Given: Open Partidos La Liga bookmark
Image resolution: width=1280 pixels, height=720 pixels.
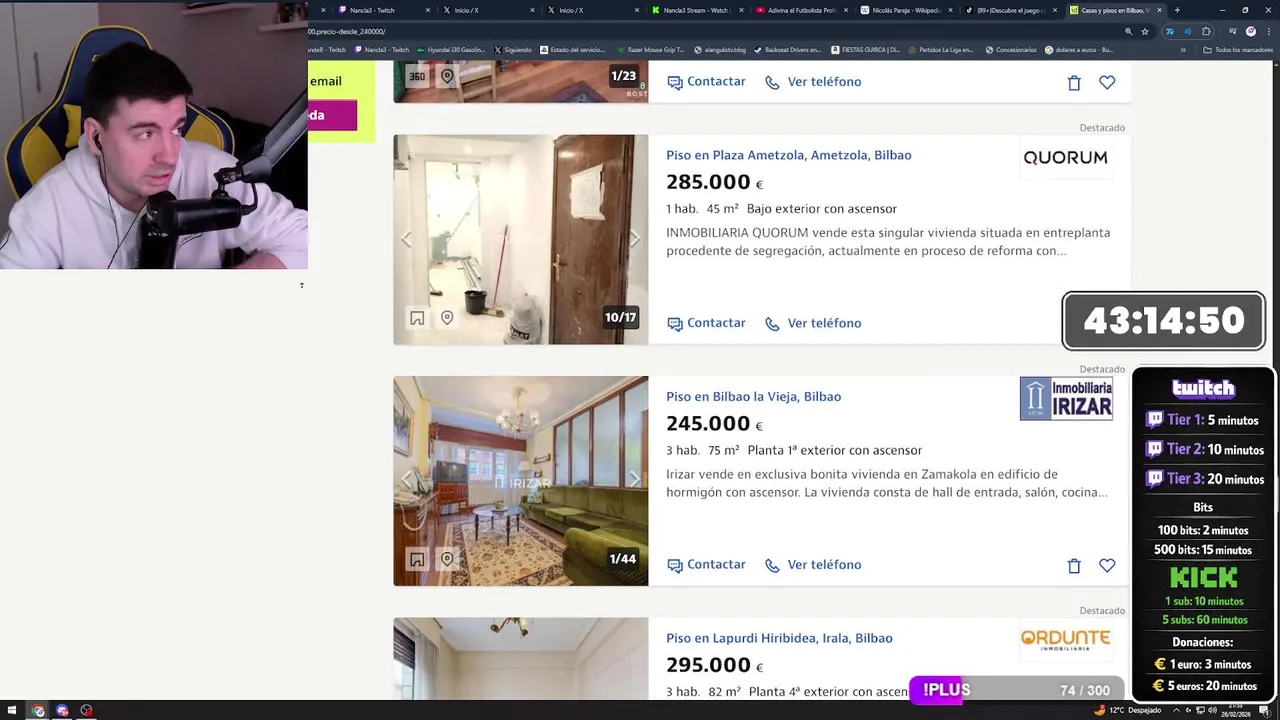Looking at the screenshot, I should pyautogui.click(x=940, y=50).
